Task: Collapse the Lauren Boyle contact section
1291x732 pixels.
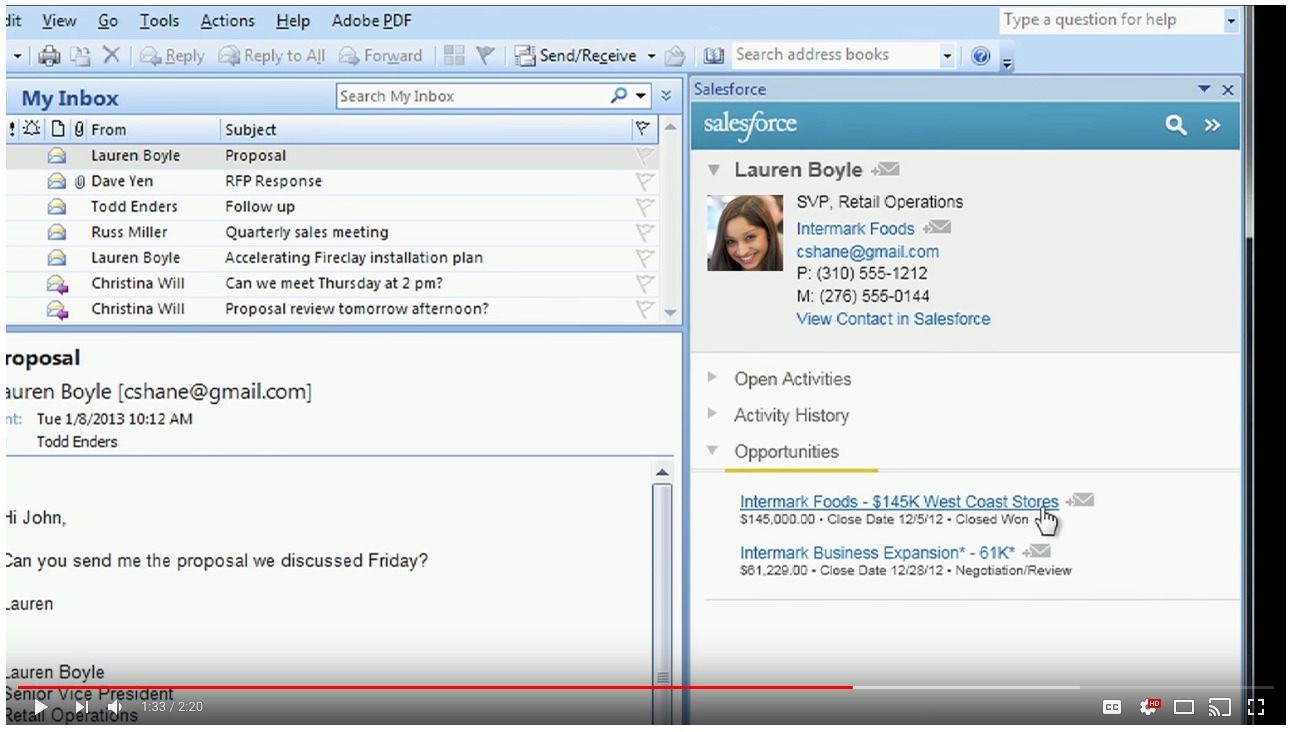Action: click(713, 170)
